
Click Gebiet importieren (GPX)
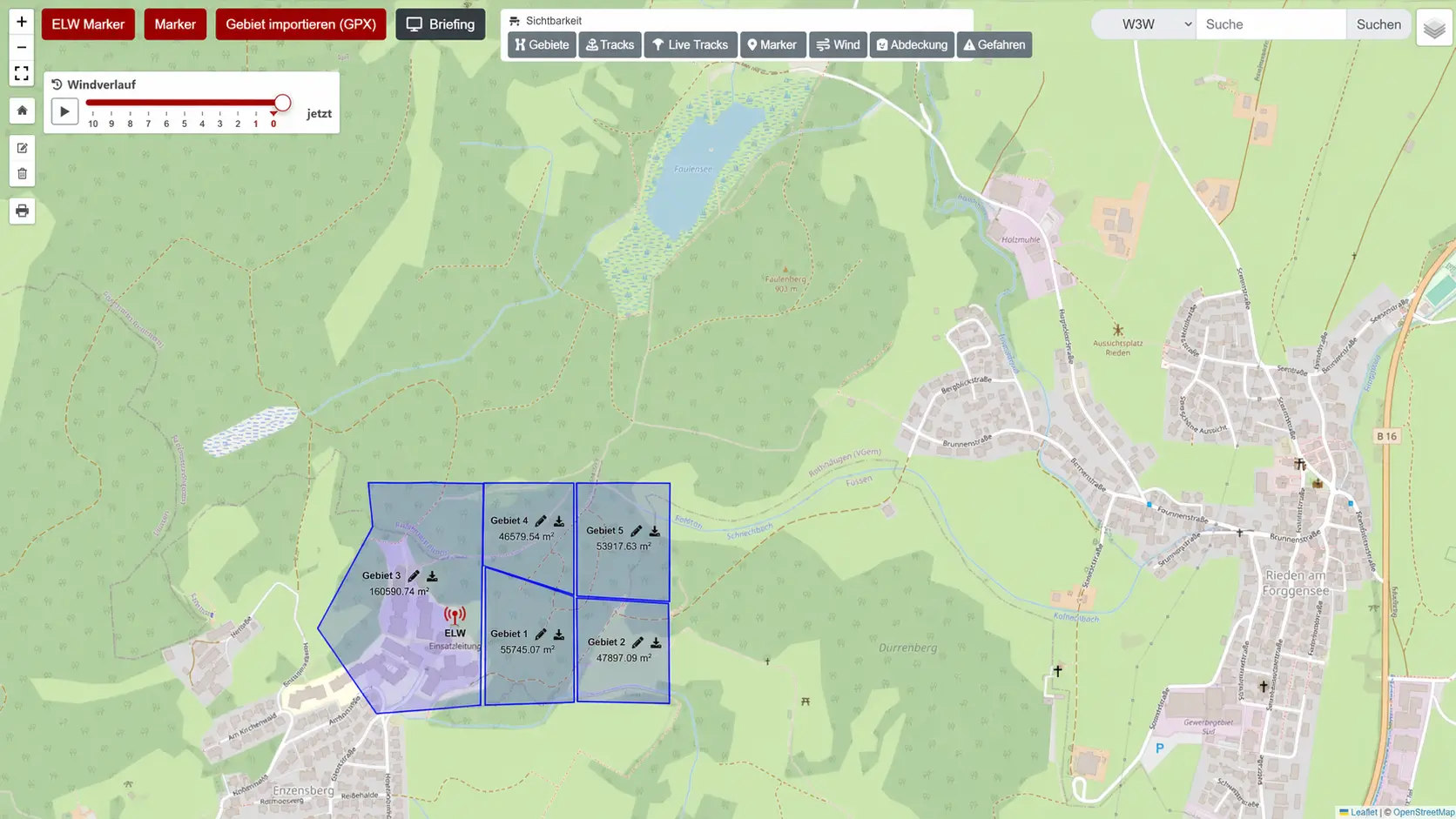[300, 24]
